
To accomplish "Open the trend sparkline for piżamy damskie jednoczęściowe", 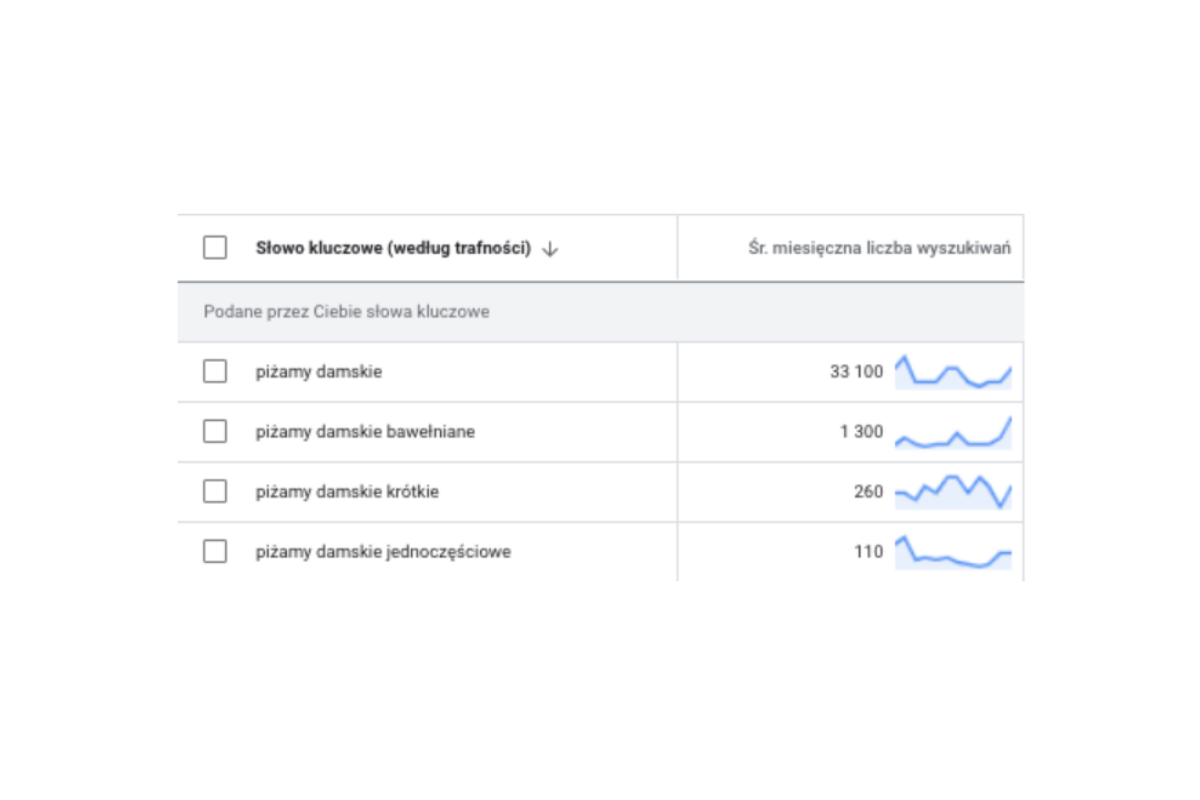I will tap(953, 552).
